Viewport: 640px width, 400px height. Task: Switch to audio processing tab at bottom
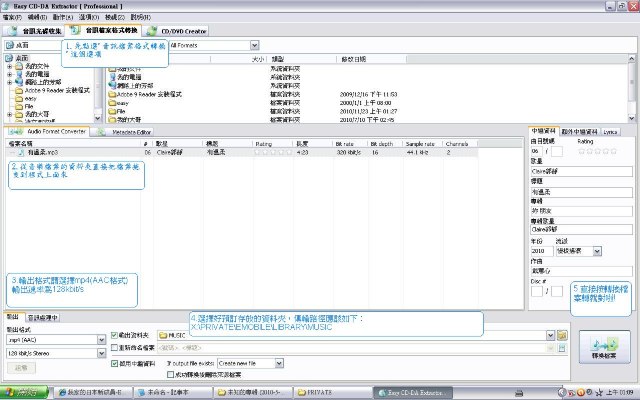coord(43,318)
